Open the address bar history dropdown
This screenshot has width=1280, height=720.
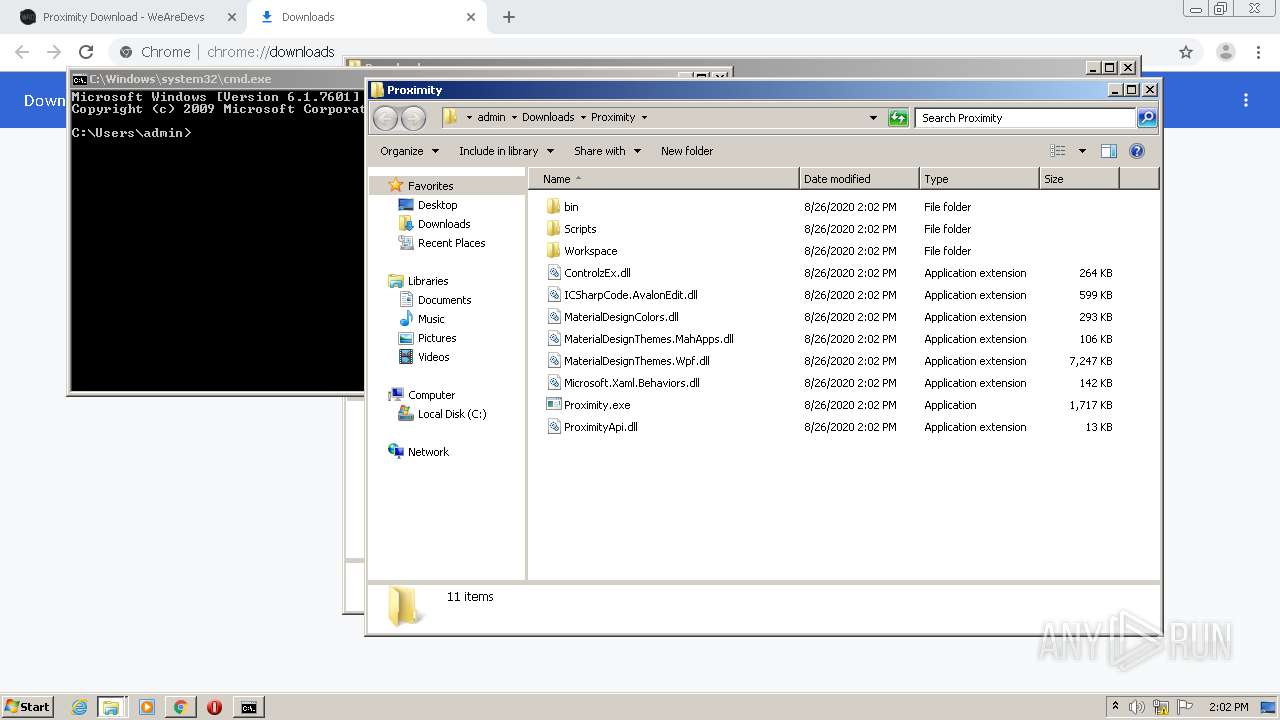point(873,118)
